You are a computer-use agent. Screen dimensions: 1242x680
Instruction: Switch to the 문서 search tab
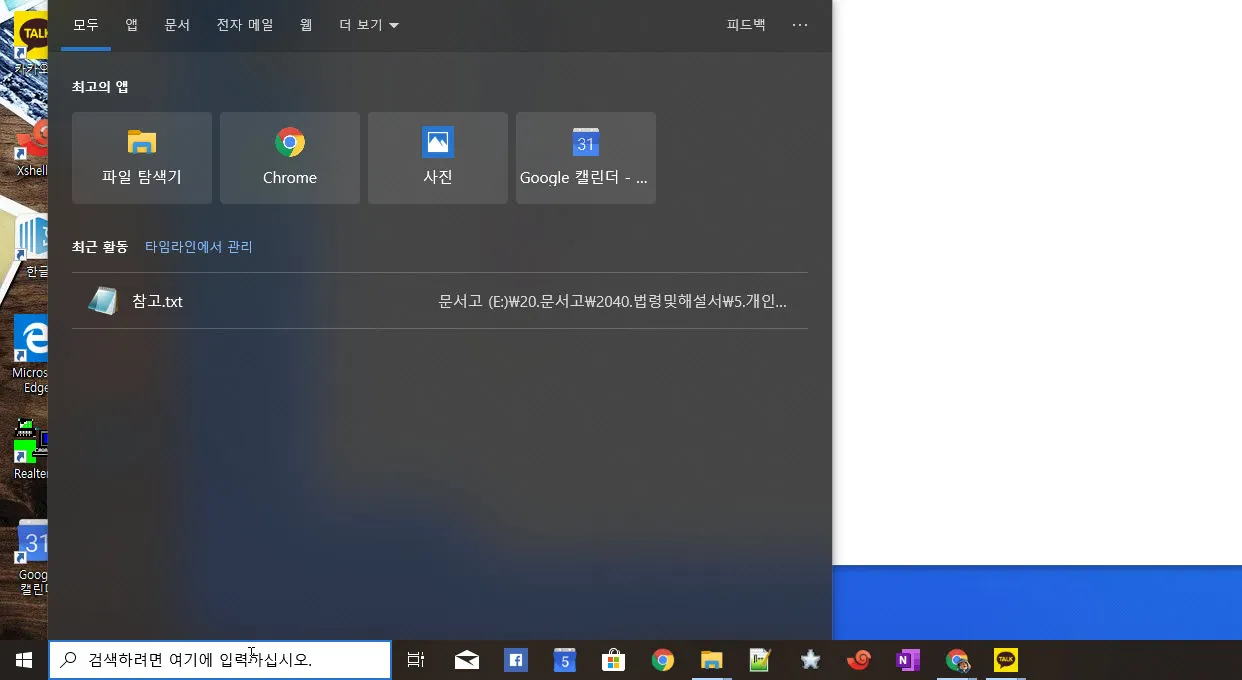click(177, 25)
